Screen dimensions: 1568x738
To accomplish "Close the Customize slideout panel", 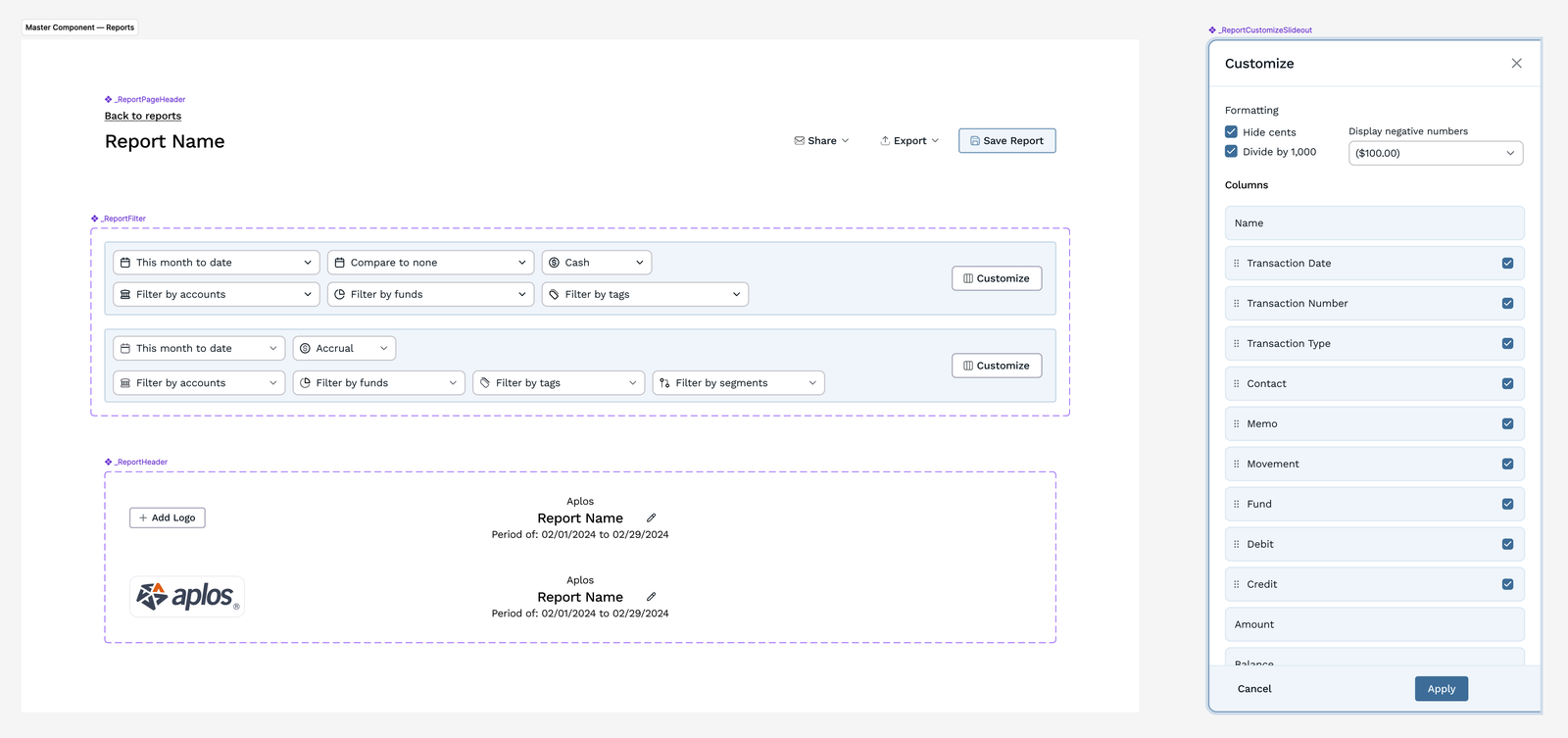I will coord(1516,64).
